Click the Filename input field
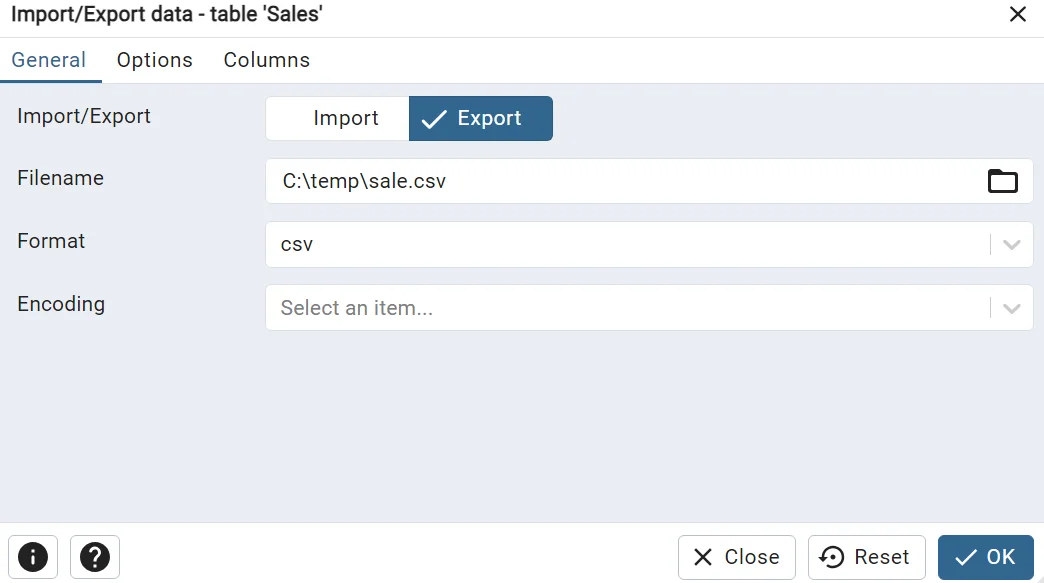The height and width of the screenshot is (583, 1044). click(x=600, y=181)
